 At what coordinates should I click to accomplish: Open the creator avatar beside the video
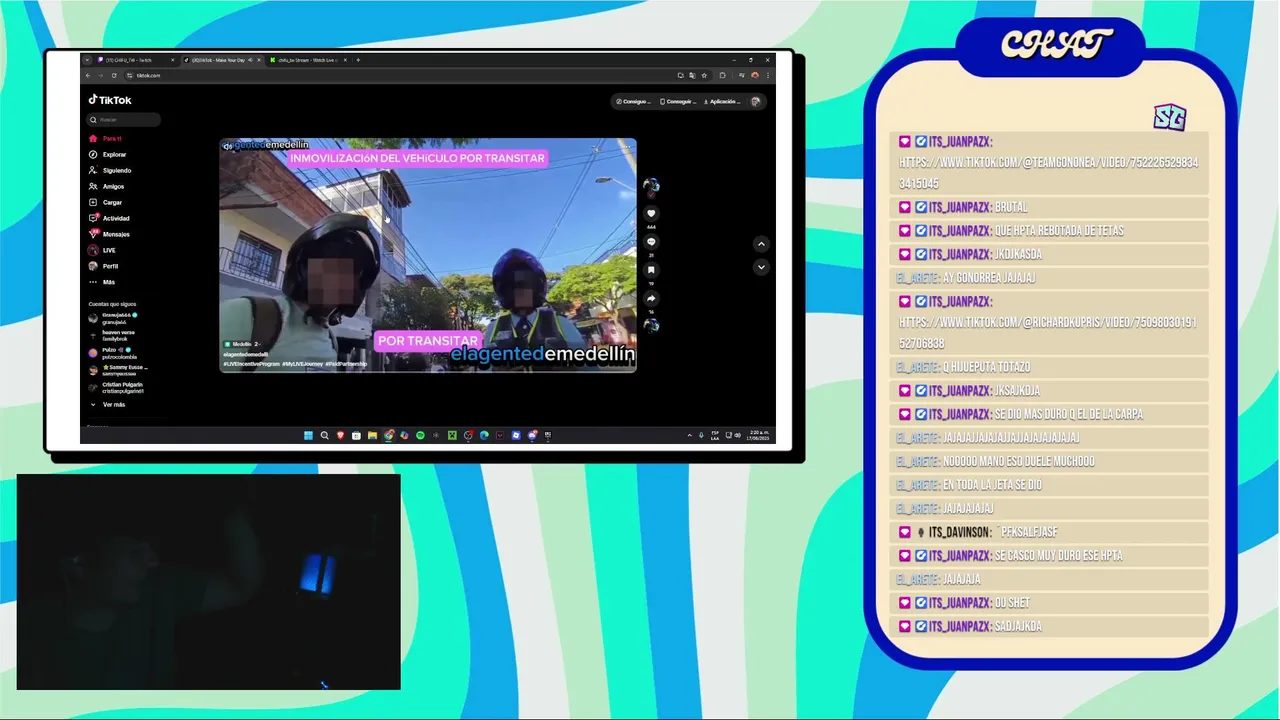coord(651,186)
